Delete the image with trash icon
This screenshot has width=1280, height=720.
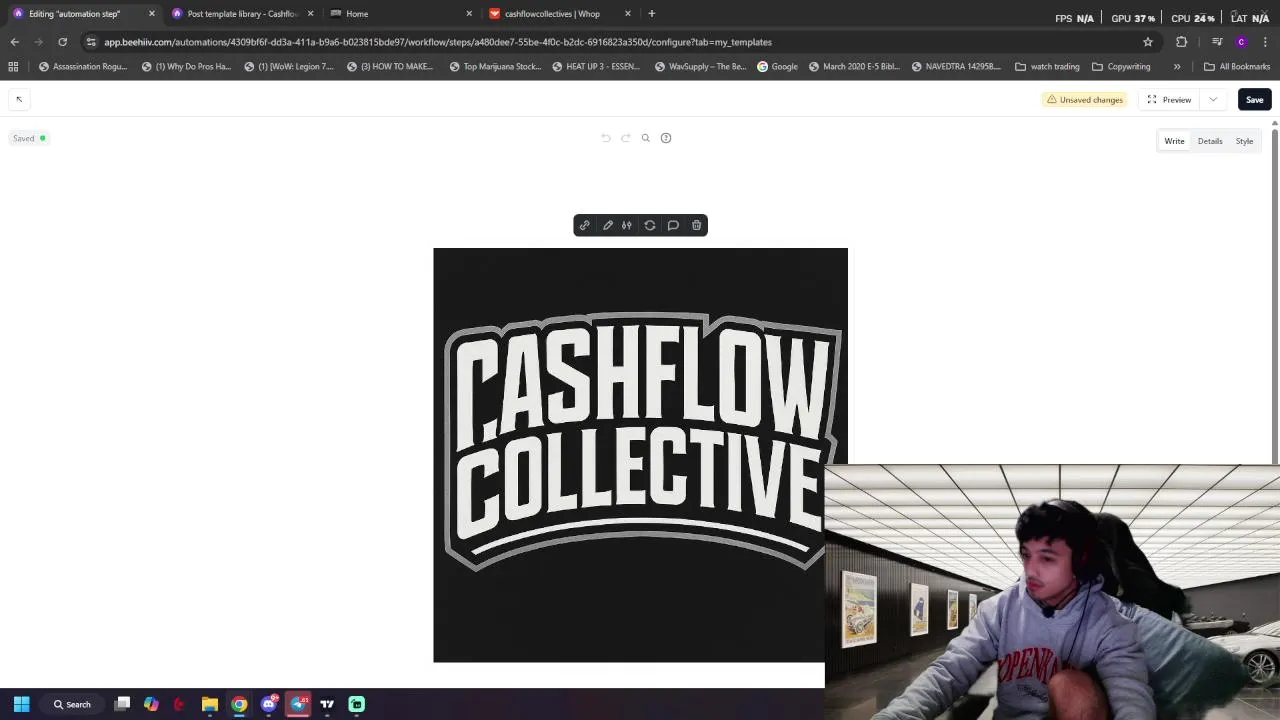click(697, 225)
